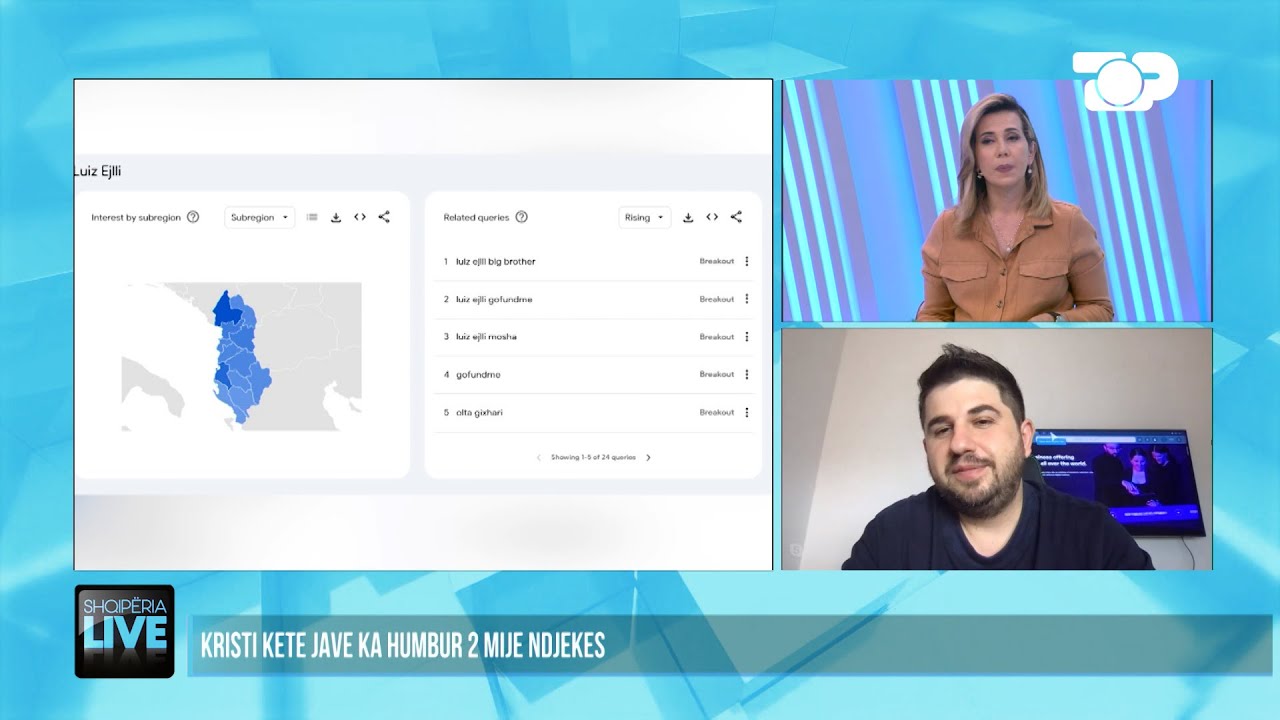Image resolution: width=1280 pixels, height=720 pixels.
Task: Open the Rising dropdown
Action: click(x=645, y=217)
